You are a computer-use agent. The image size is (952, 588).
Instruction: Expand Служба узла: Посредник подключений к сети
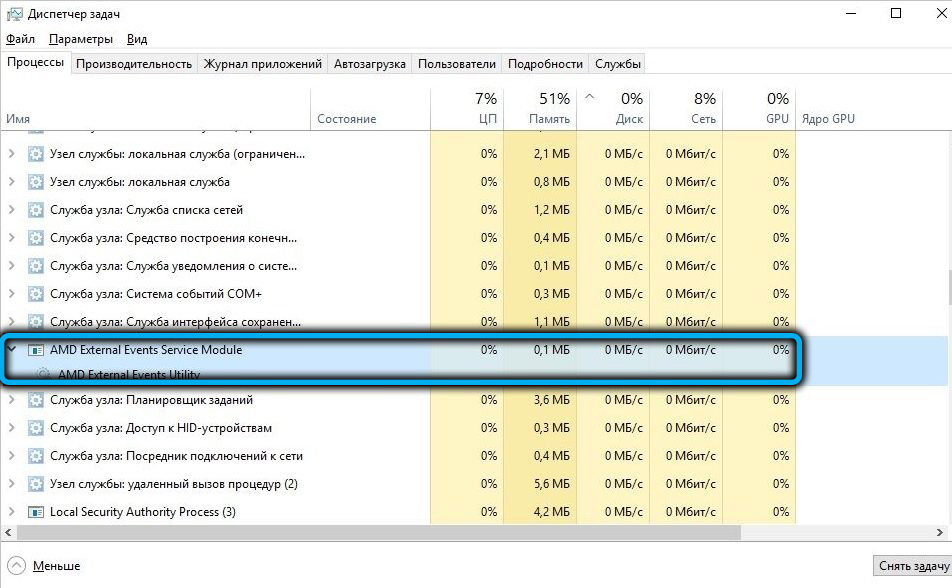(12, 456)
